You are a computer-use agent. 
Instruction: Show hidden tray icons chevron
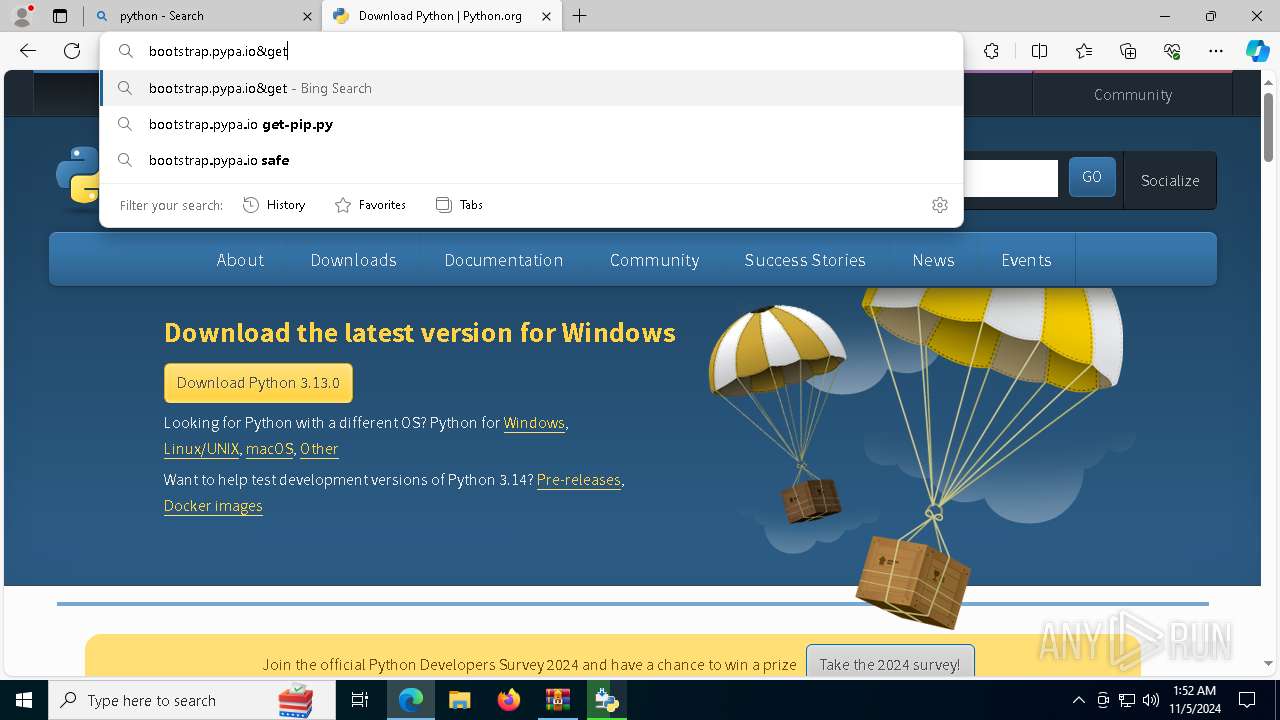coord(1078,700)
